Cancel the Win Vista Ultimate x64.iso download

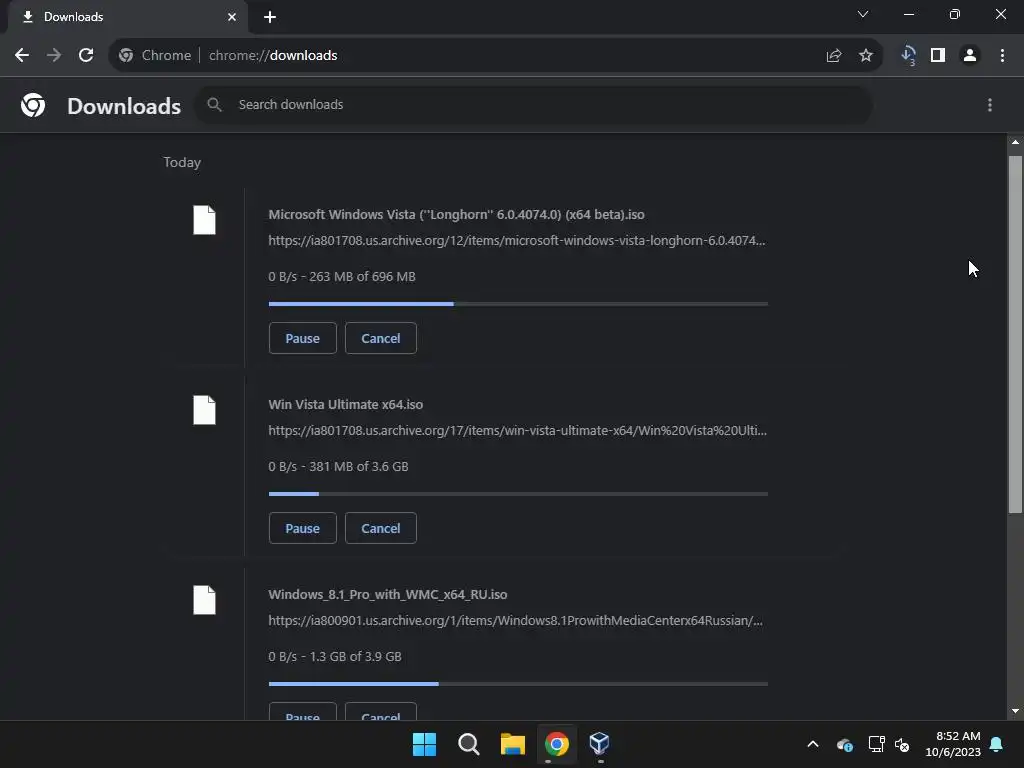click(381, 528)
